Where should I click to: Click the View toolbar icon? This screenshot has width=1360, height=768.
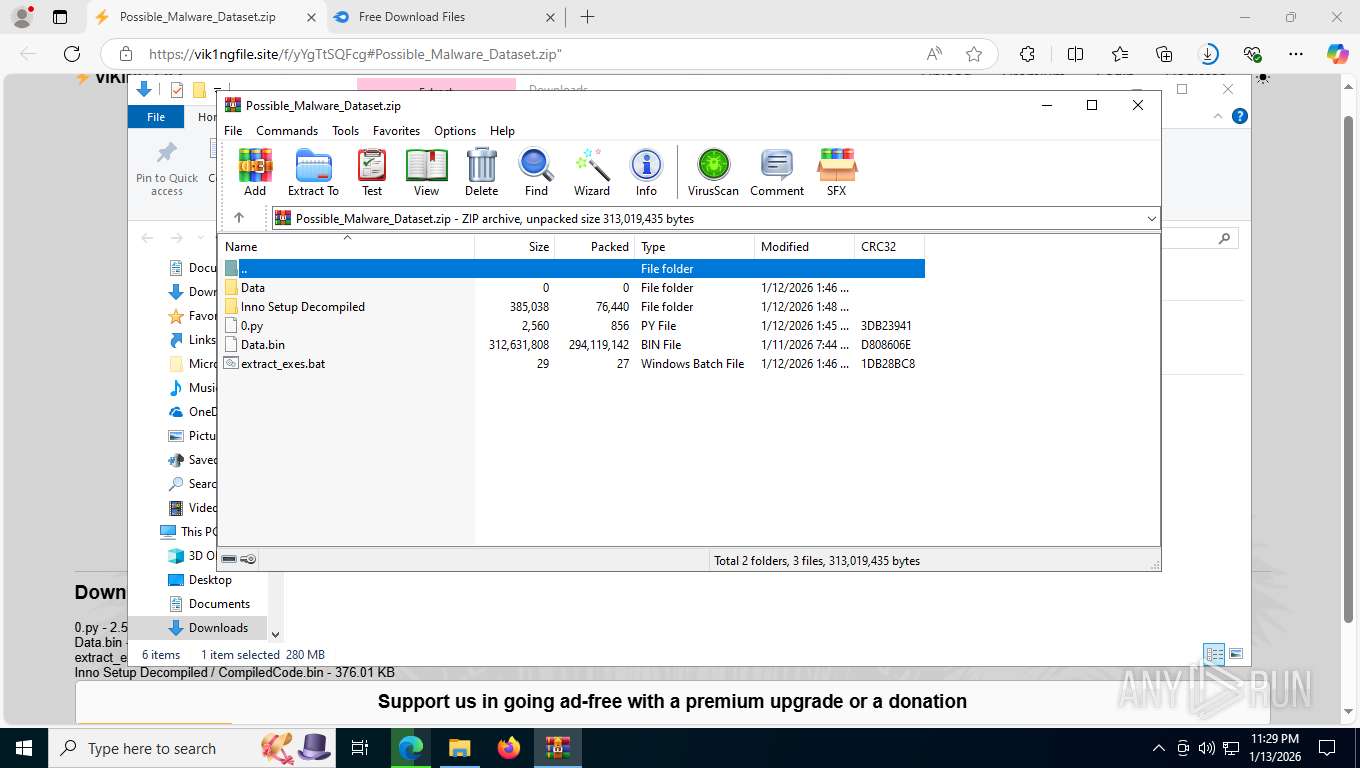[x=426, y=172]
